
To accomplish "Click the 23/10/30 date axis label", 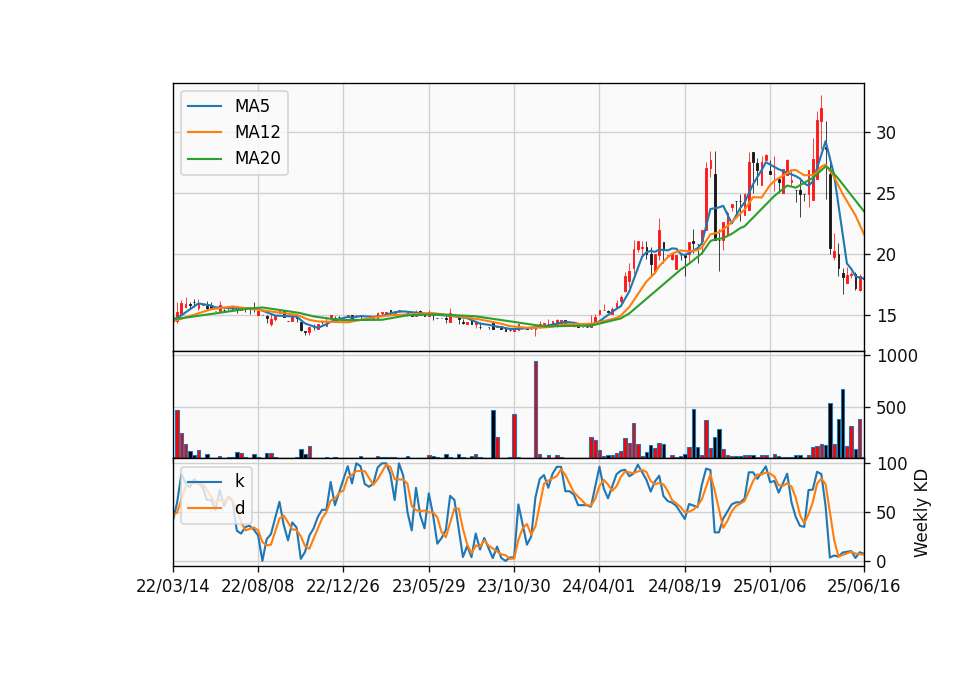I will (514, 586).
